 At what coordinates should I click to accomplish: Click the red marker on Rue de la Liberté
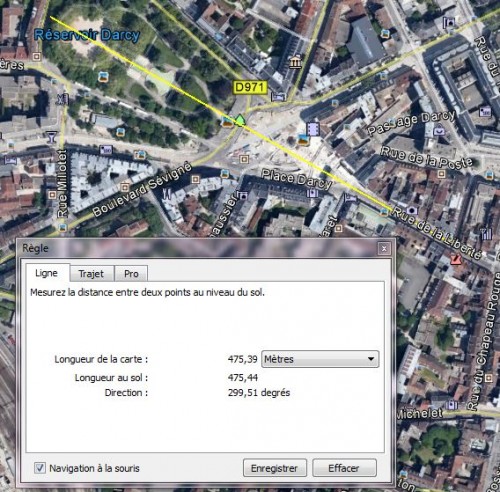click(x=456, y=259)
